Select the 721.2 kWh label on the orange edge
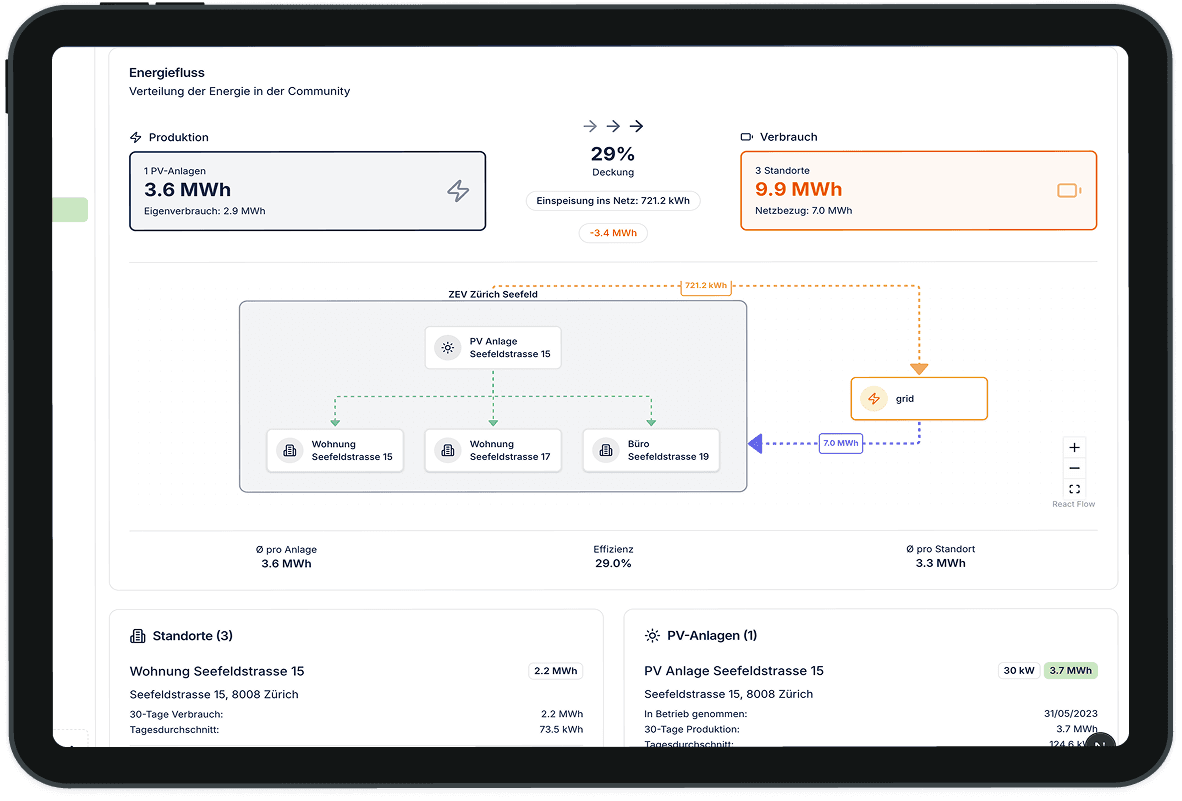The image size is (1182, 801). 705,285
